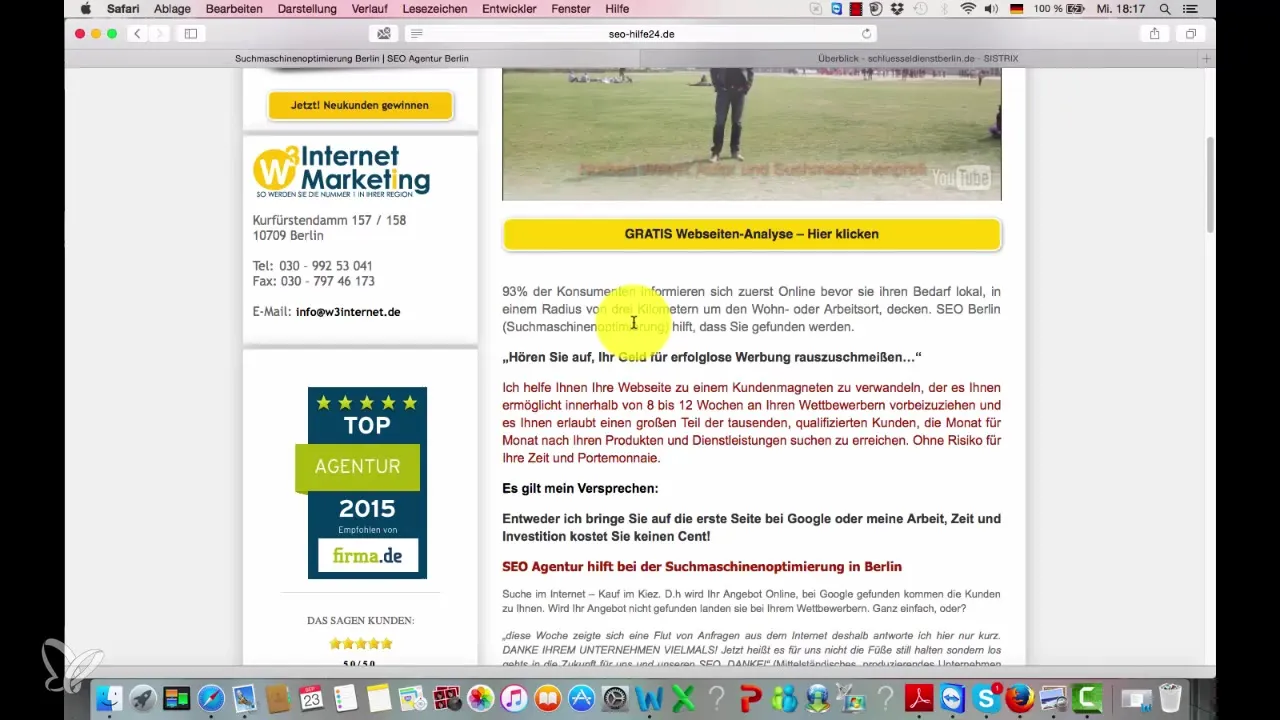This screenshot has height=720, width=1280.
Task: Open the Reader view icon
Action: click(x=417, y=33)
